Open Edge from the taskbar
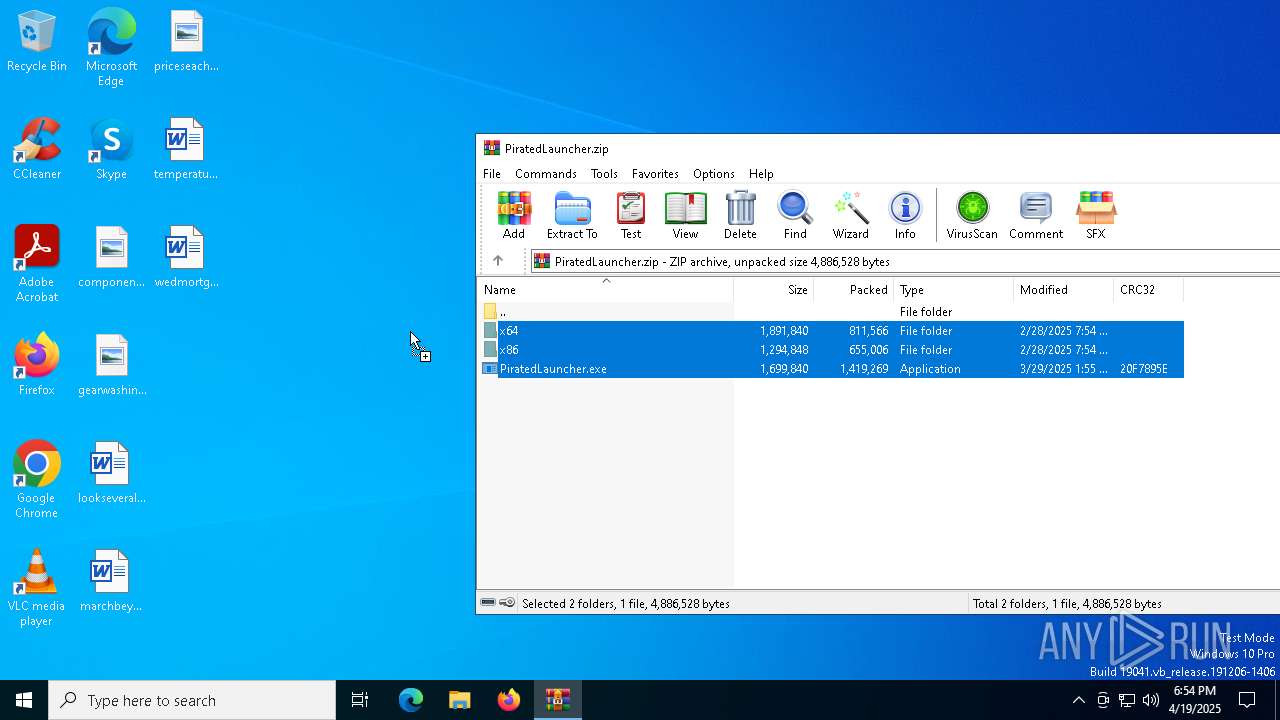Image resolution: width=1280 pixels, height=720 pixels. coord(411,700)
